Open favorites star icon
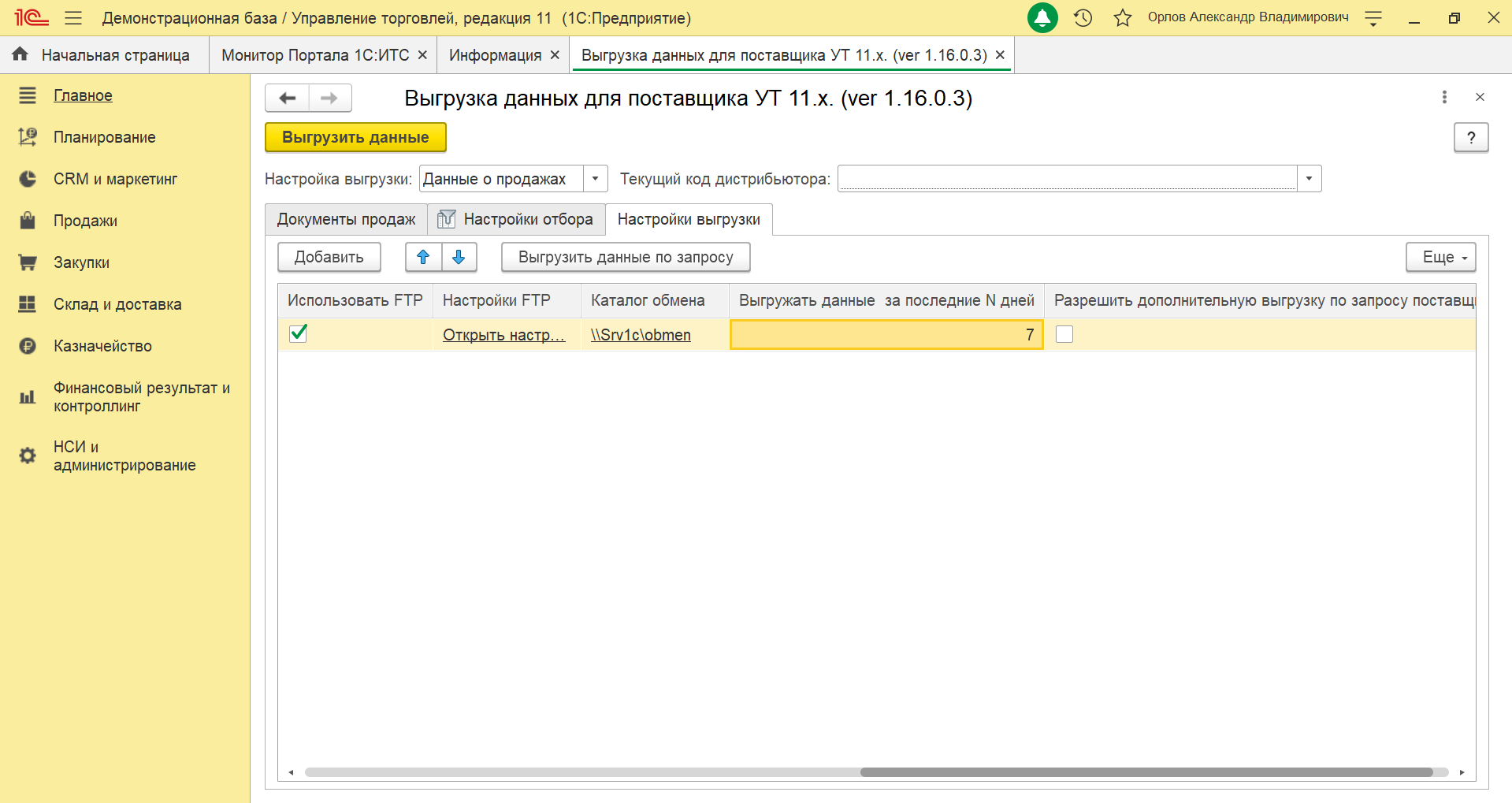The width and height of the screenshot is (1512, 803). point(1123,17)
